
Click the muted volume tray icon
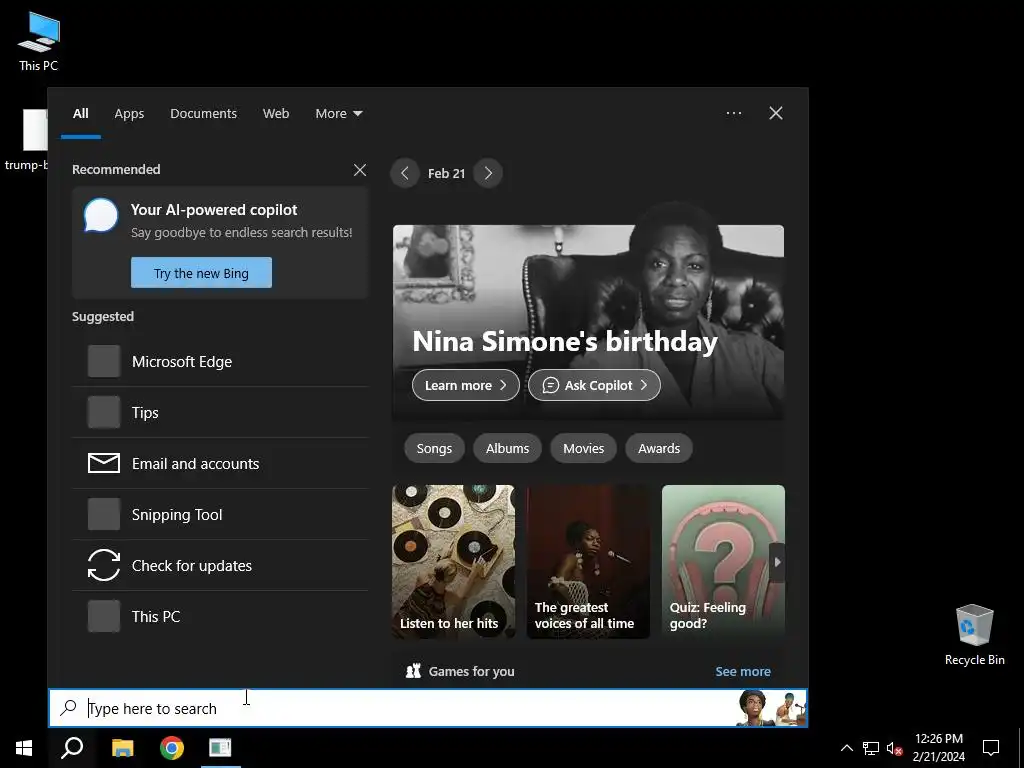click(894, 748)
